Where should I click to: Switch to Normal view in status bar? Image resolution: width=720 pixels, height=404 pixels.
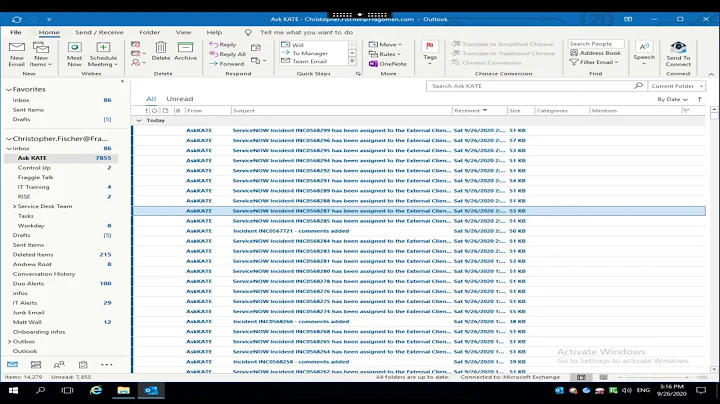(581, 377)
